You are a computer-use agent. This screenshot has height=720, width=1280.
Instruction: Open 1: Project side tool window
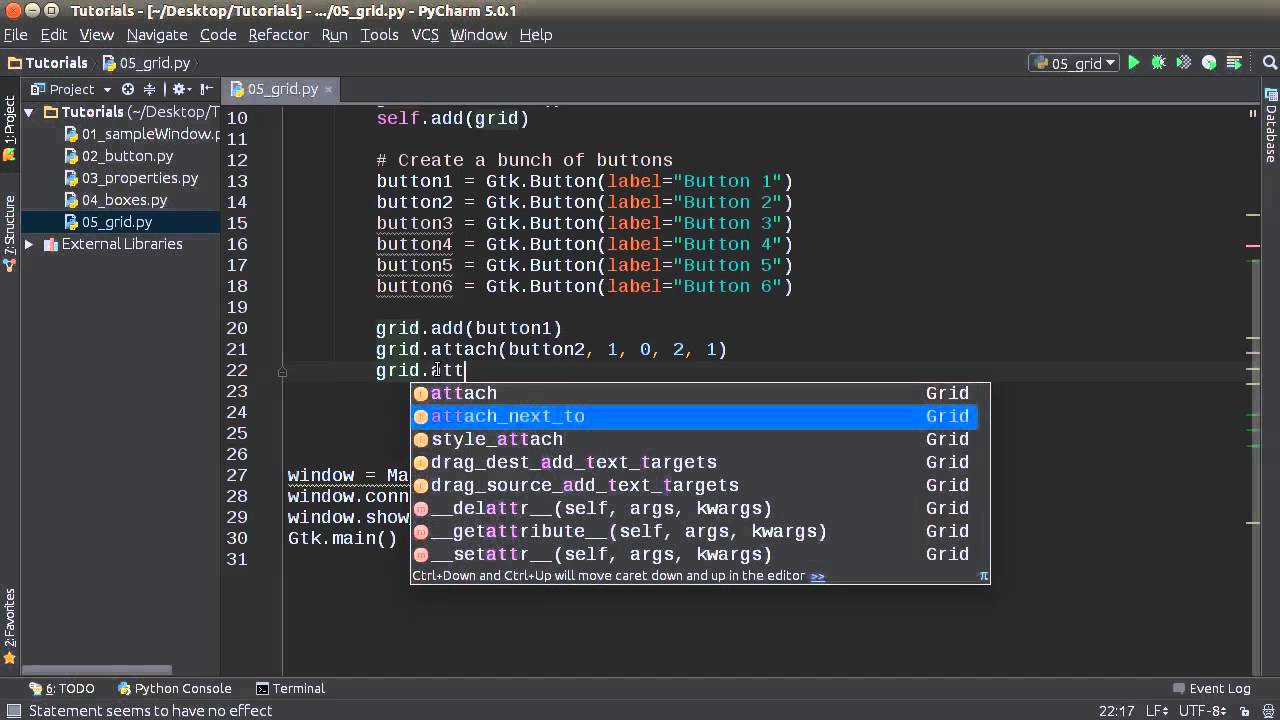click(x=9, y=130)
